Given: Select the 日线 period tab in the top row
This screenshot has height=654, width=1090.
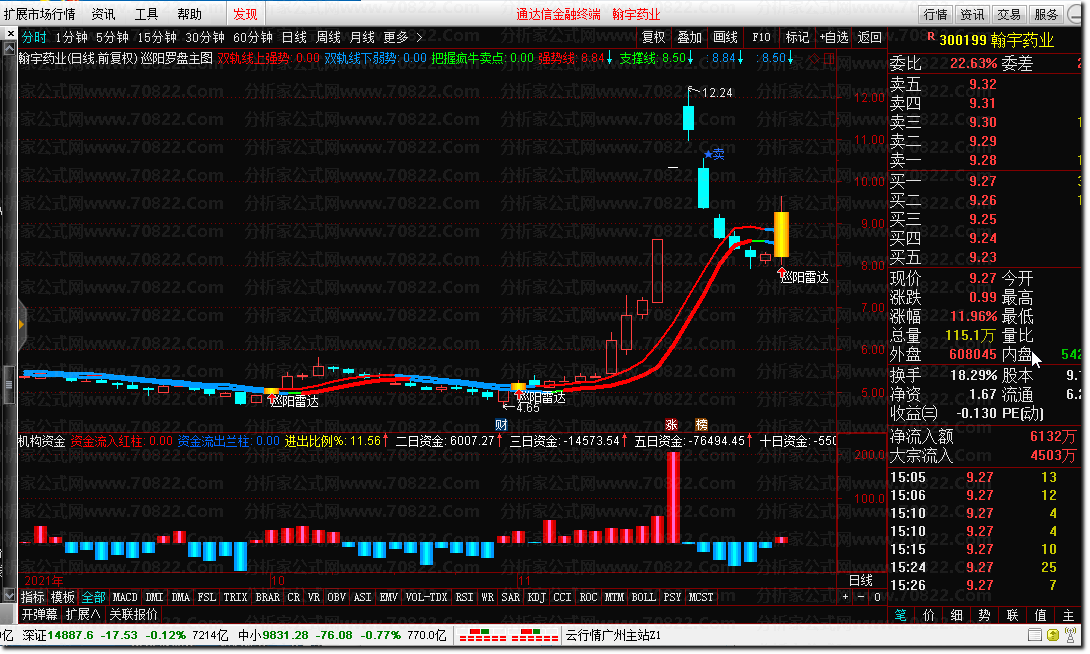Looking at the screenshot, I should [x=294, y=37].
